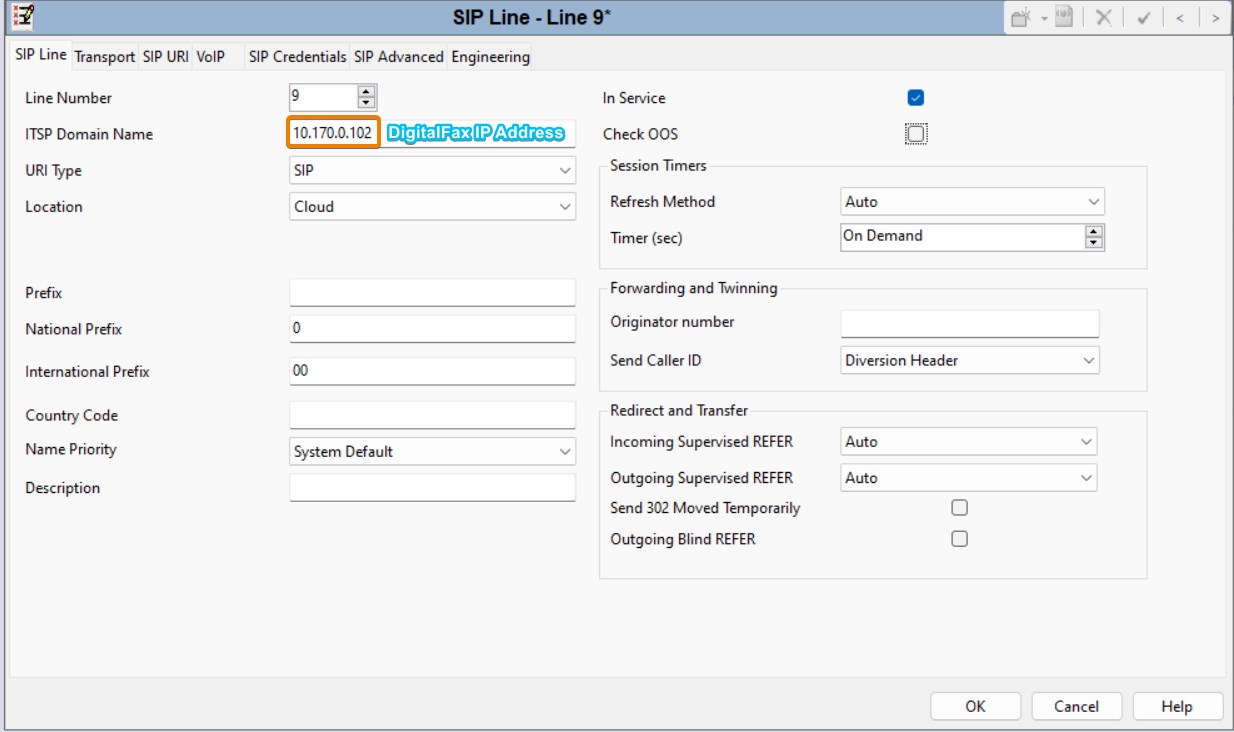Click the Cancel button
Screen dimensions: 1234x732
coord(1076,706)
